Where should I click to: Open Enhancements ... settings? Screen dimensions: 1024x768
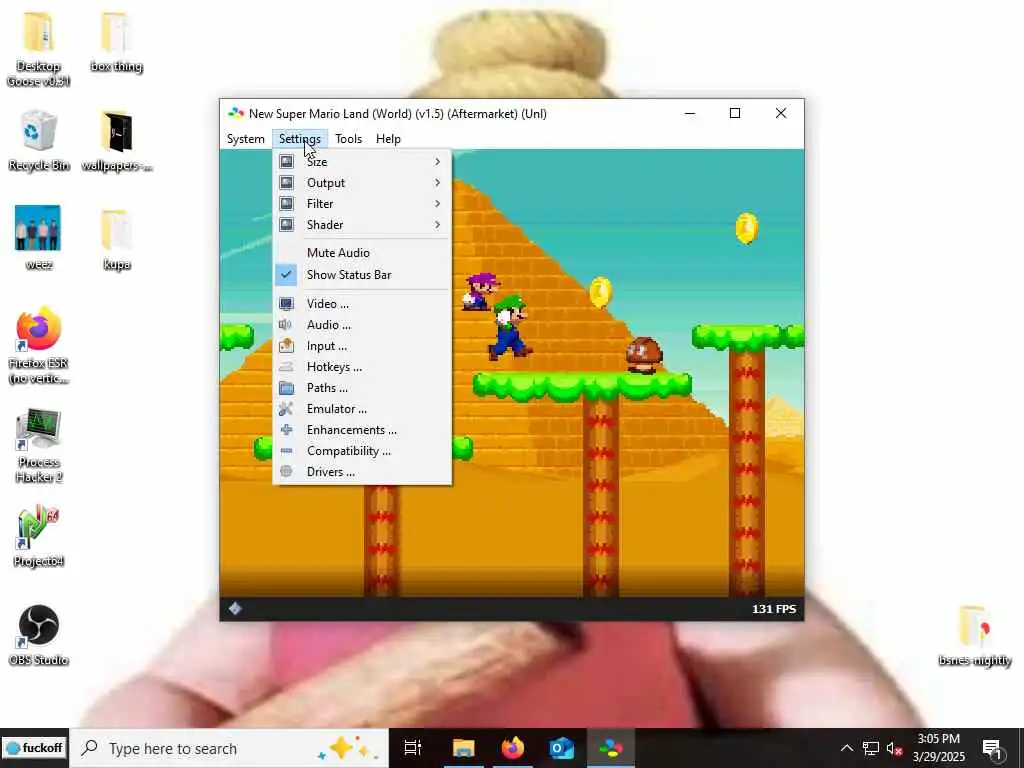point(362,430)
